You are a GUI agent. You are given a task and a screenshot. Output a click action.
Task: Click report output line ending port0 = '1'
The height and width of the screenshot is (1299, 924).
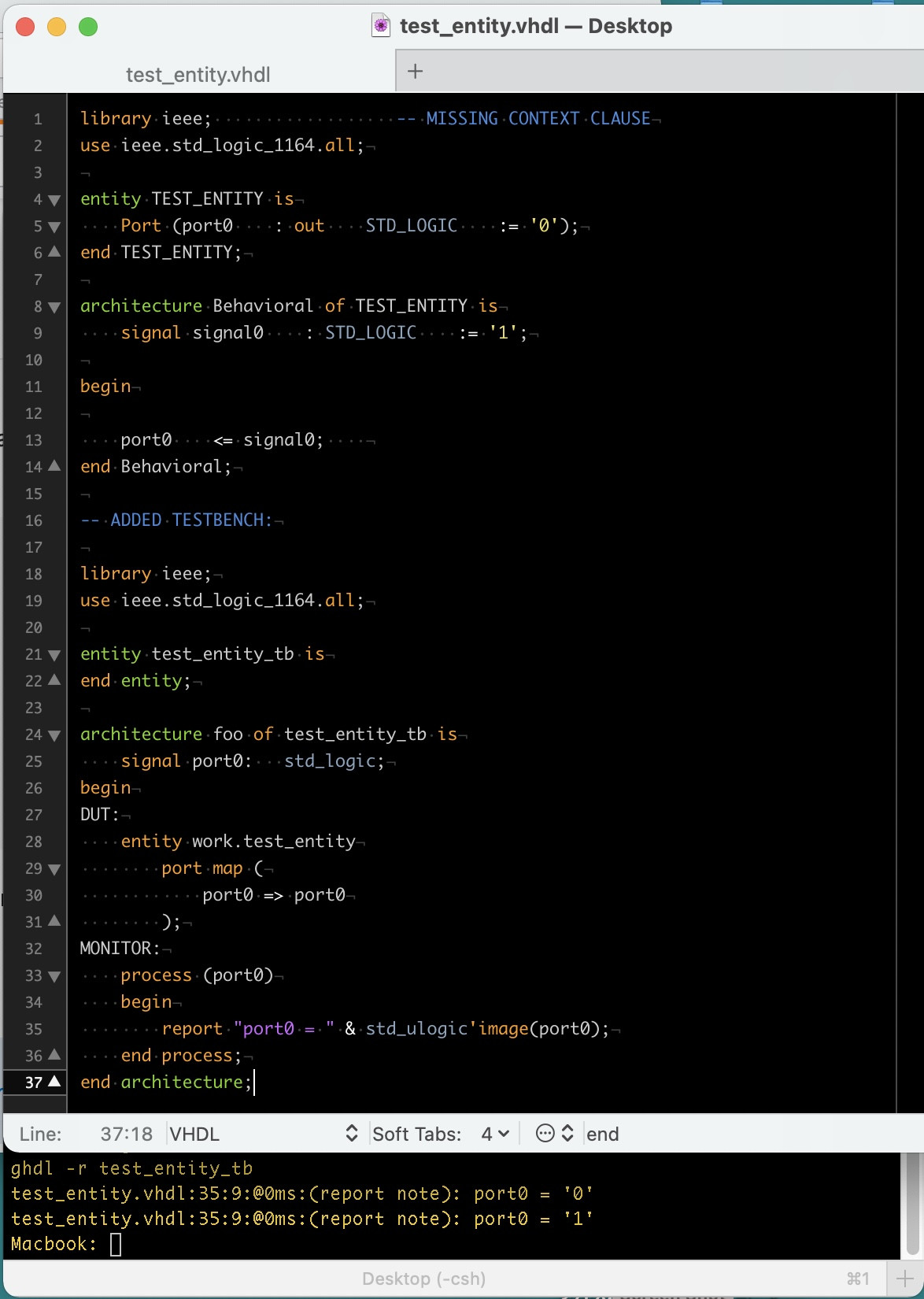[301, 1219]
